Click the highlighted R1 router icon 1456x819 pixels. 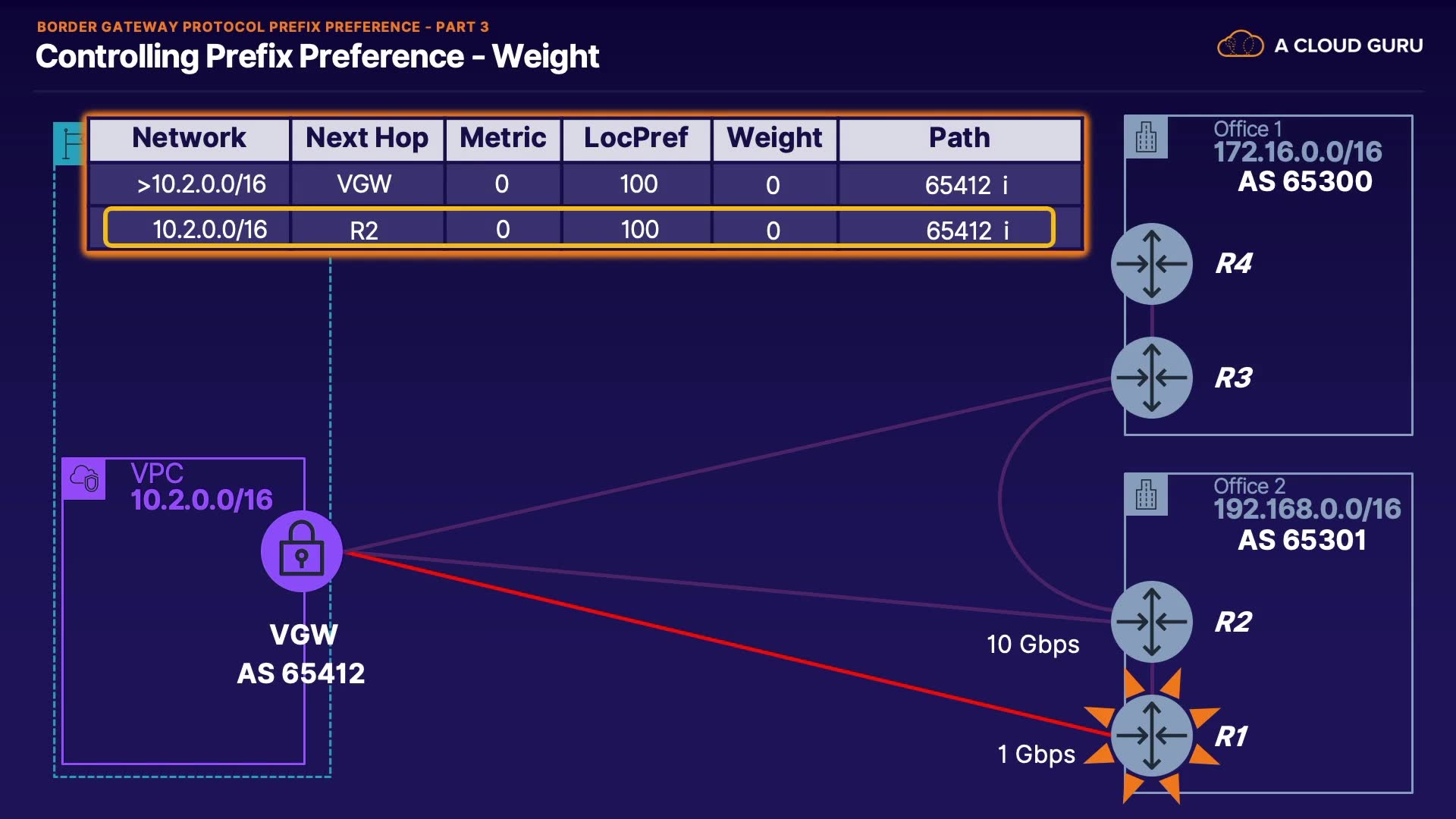pos(1151,735)
